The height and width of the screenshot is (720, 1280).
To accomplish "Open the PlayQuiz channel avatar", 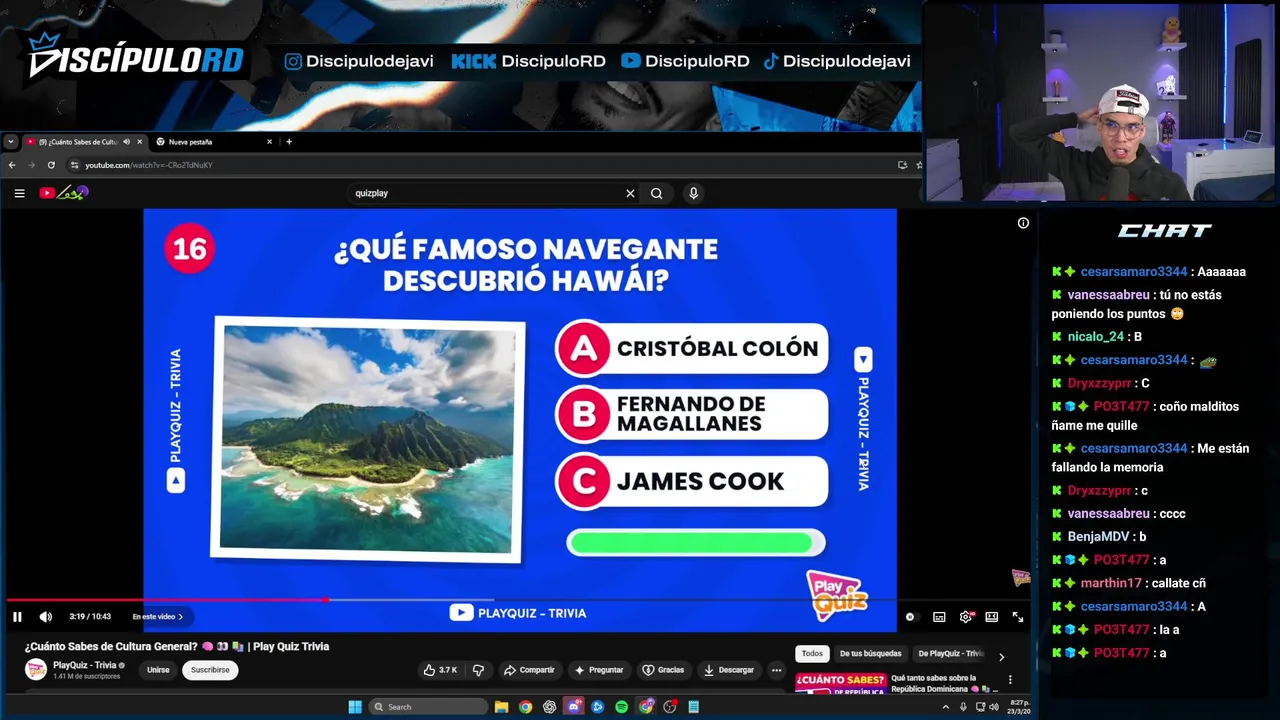I will point(36,670).
